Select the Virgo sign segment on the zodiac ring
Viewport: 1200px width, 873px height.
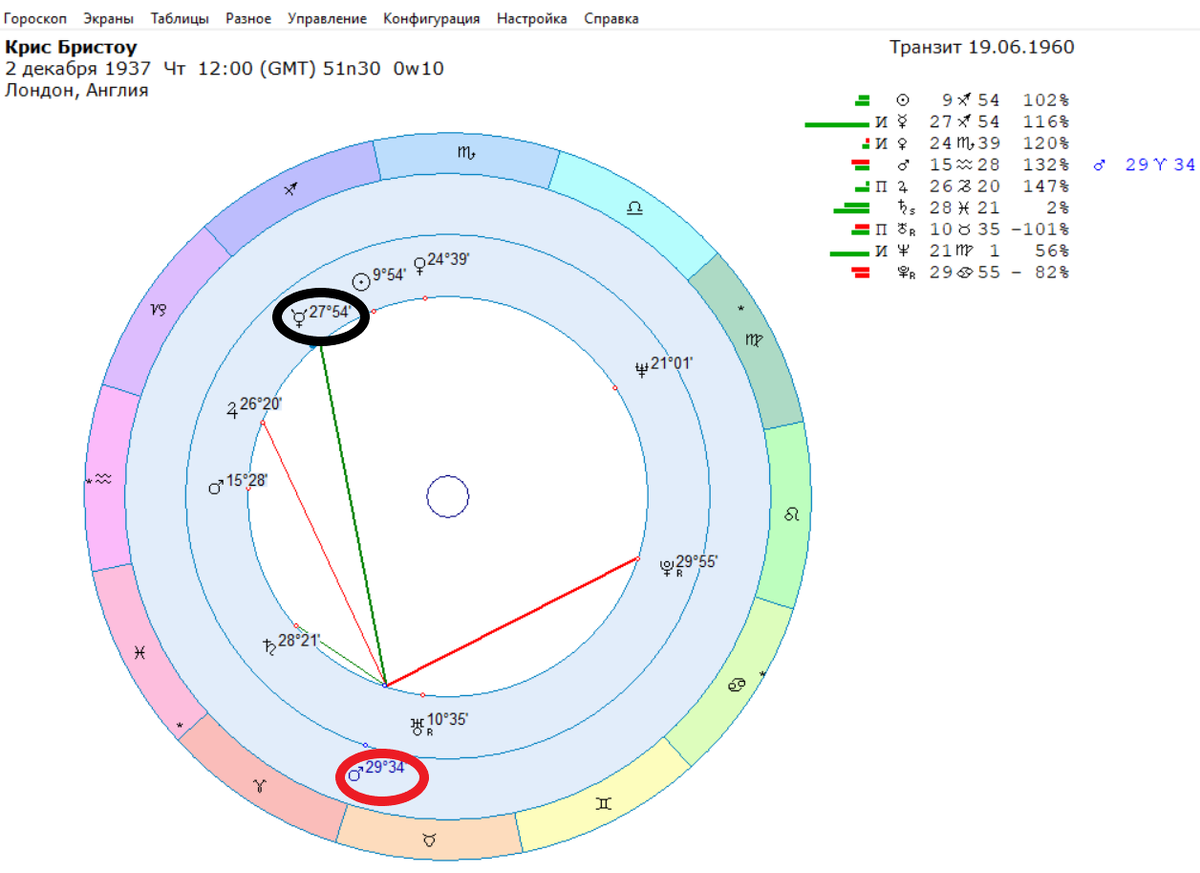[752, 338]
